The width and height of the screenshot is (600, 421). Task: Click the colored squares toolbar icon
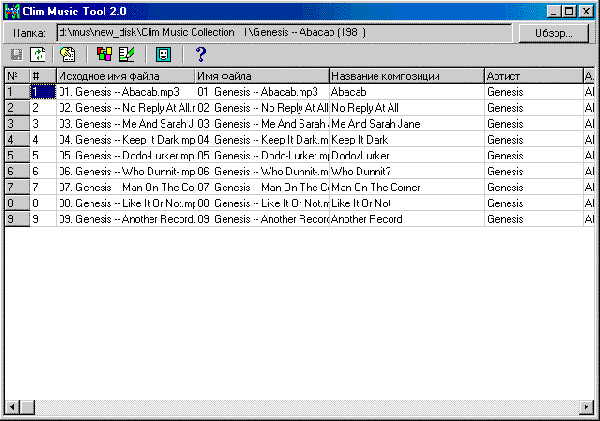click(105, 54)
